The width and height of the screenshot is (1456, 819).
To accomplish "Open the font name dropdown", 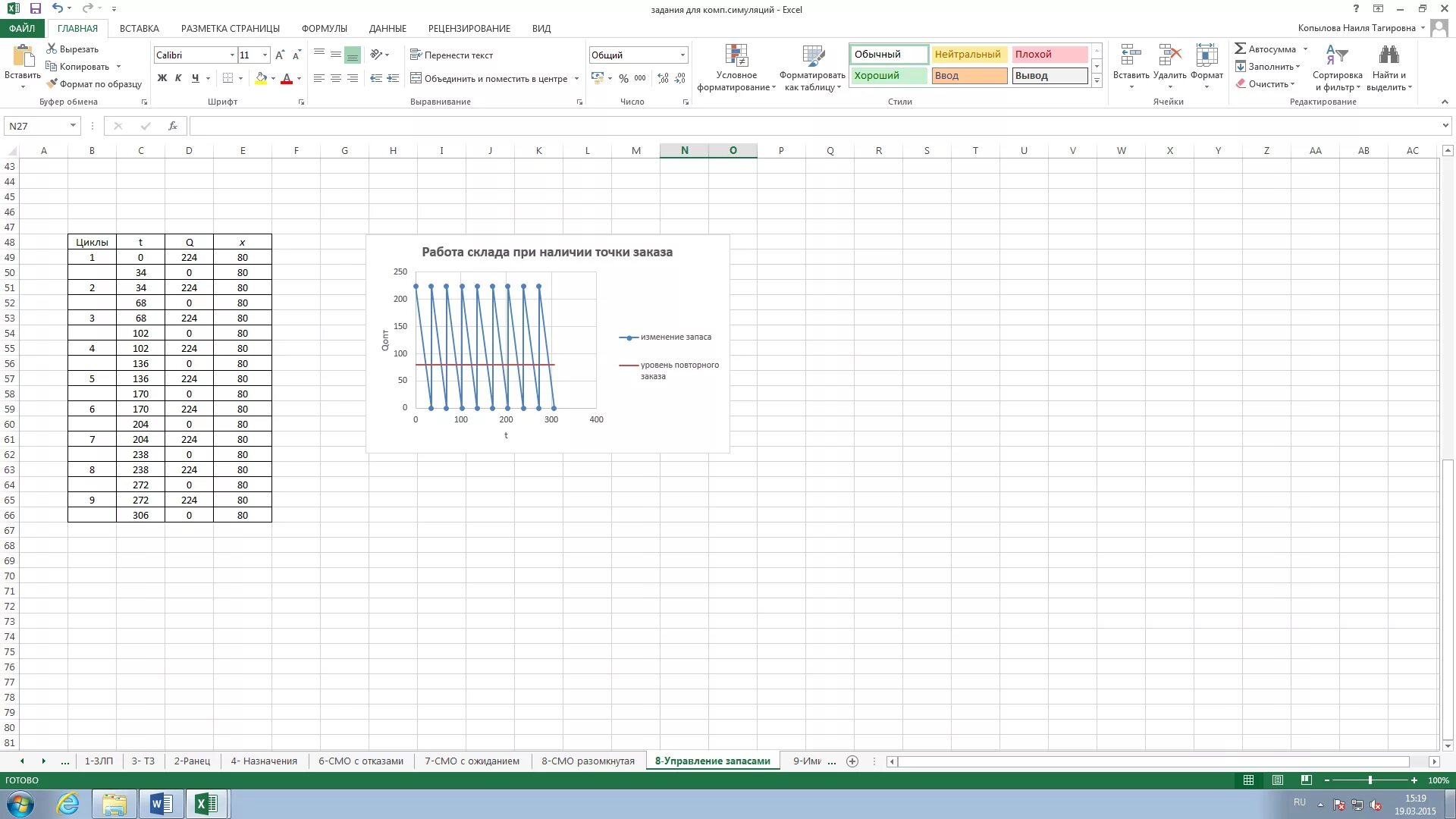I will pos(232,55).
